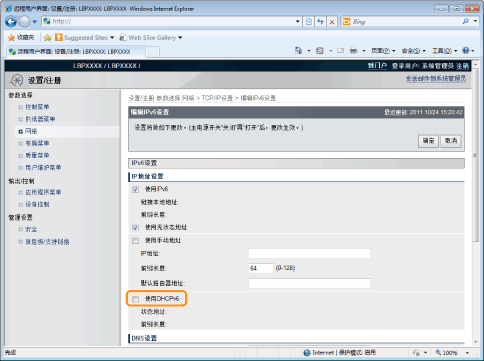This screenshot has height=361, width=484.
Task: Click the Bing search magnifier icon
Action: pos(466,22)
